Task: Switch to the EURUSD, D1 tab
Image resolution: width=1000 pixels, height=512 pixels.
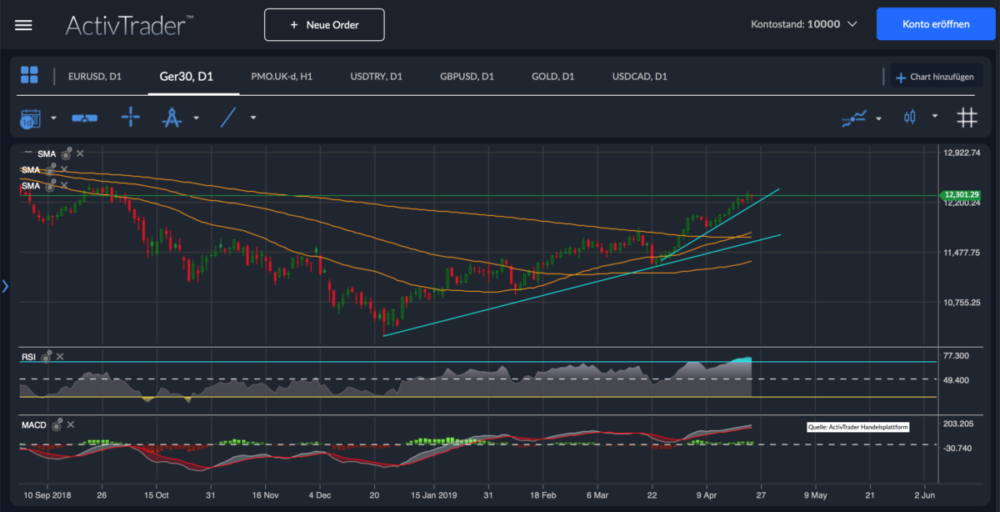Action: [94, 77]
